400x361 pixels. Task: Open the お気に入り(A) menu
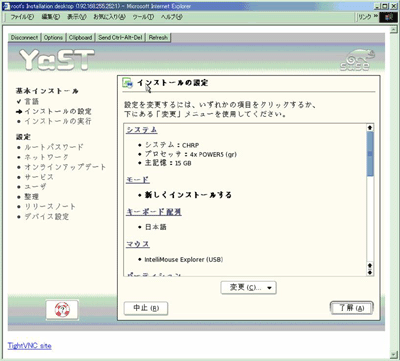(109, 17)
